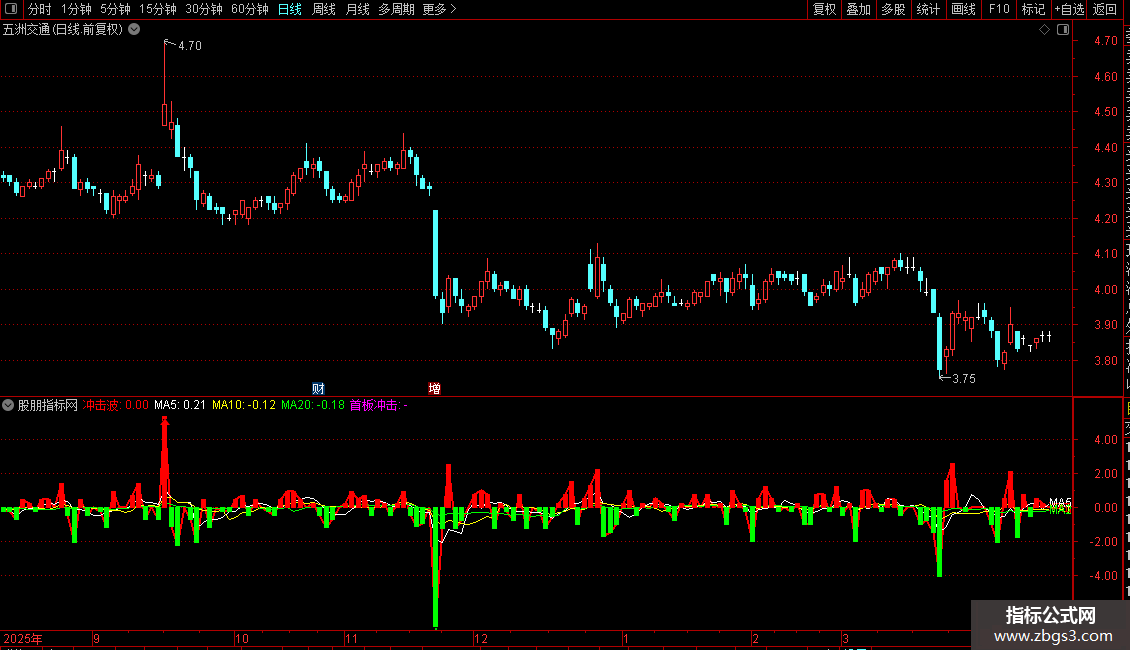Click month 9 on the time axis
The image size is (1130, 650).
pos(96,638)
